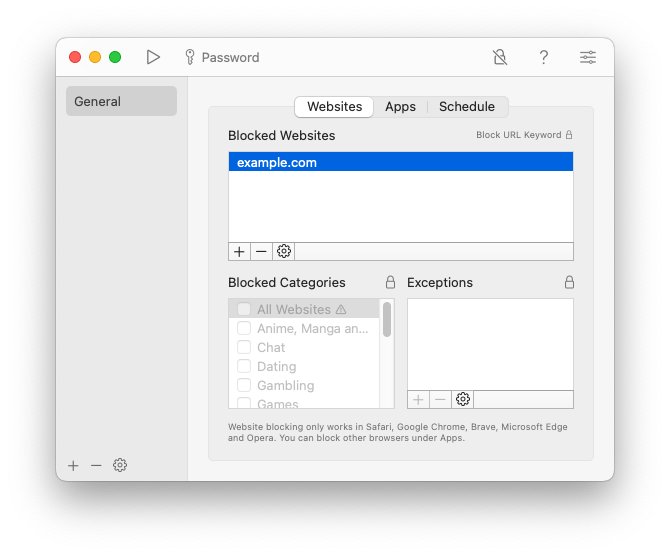Click the Start blocking play icon
Image resolution: width=670 pixels, height=555 pixels.
[153, 57]
